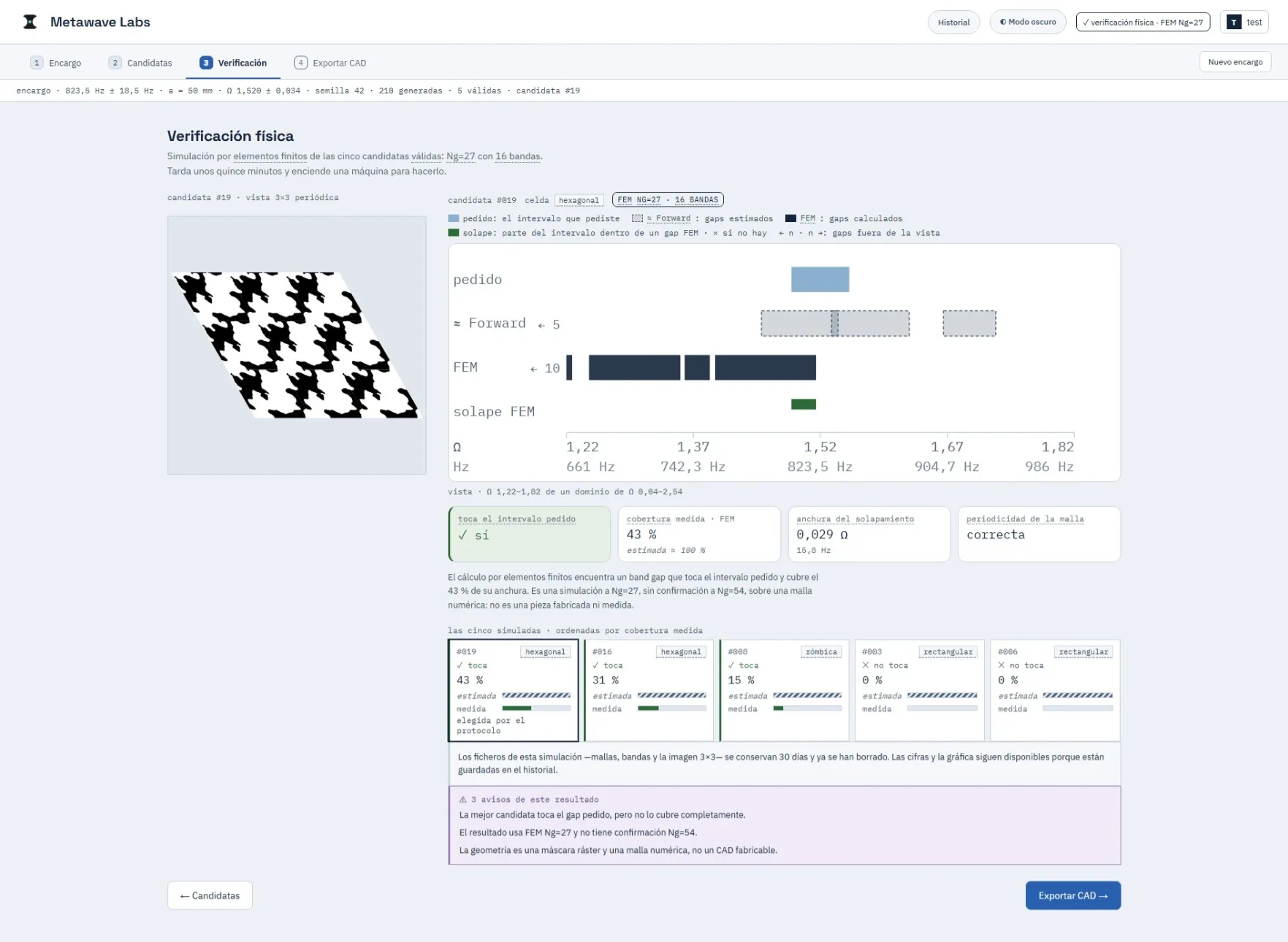Select simulated candidate #019 card
Screen dimensions: 1288x942
click(513, 690)
